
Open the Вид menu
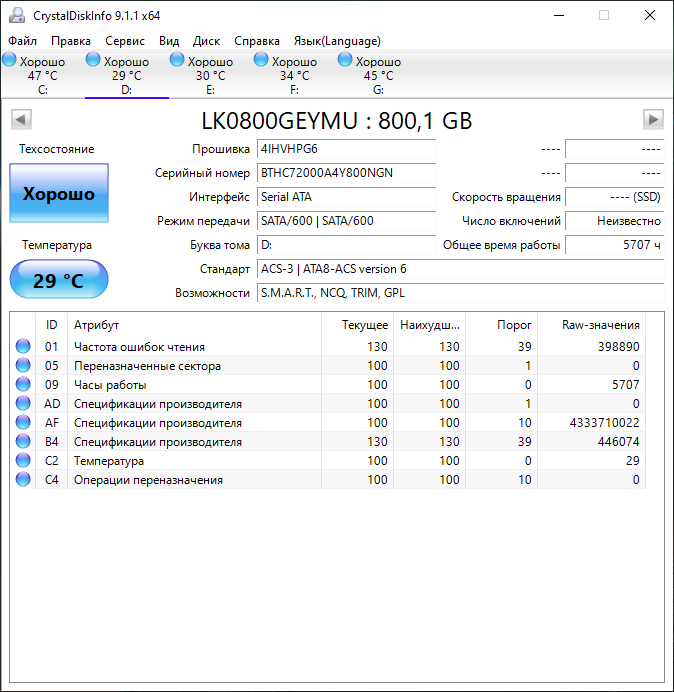[169, 41]
